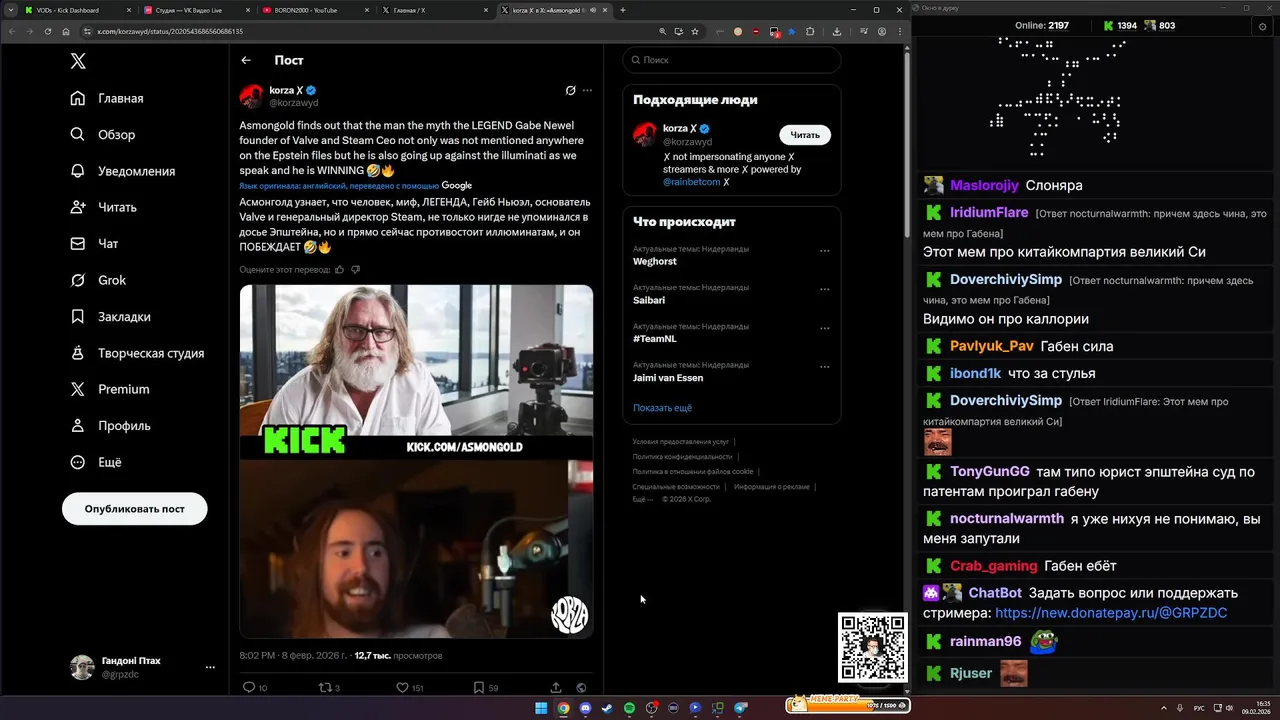This screenshot has height=720, width=1280.
Task: Open Творческая студия in sidebar
Action: click(x=139, y=353)
